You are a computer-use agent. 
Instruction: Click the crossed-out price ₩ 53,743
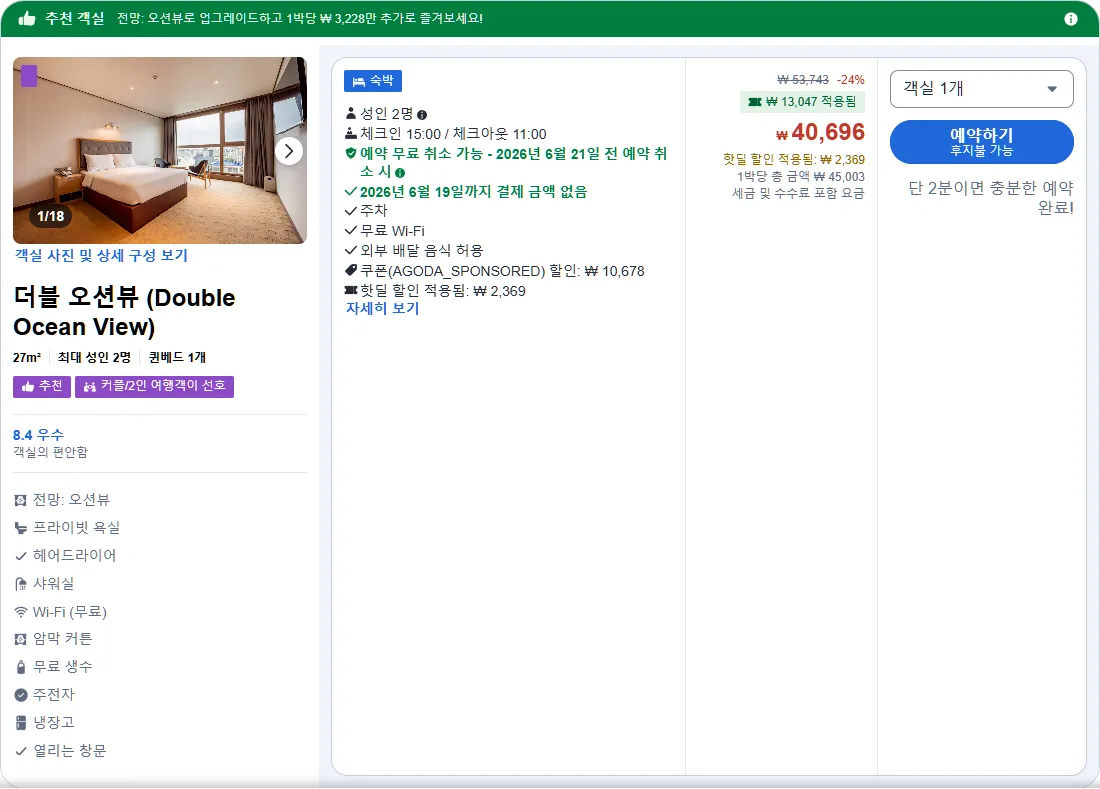coord(803,80)
